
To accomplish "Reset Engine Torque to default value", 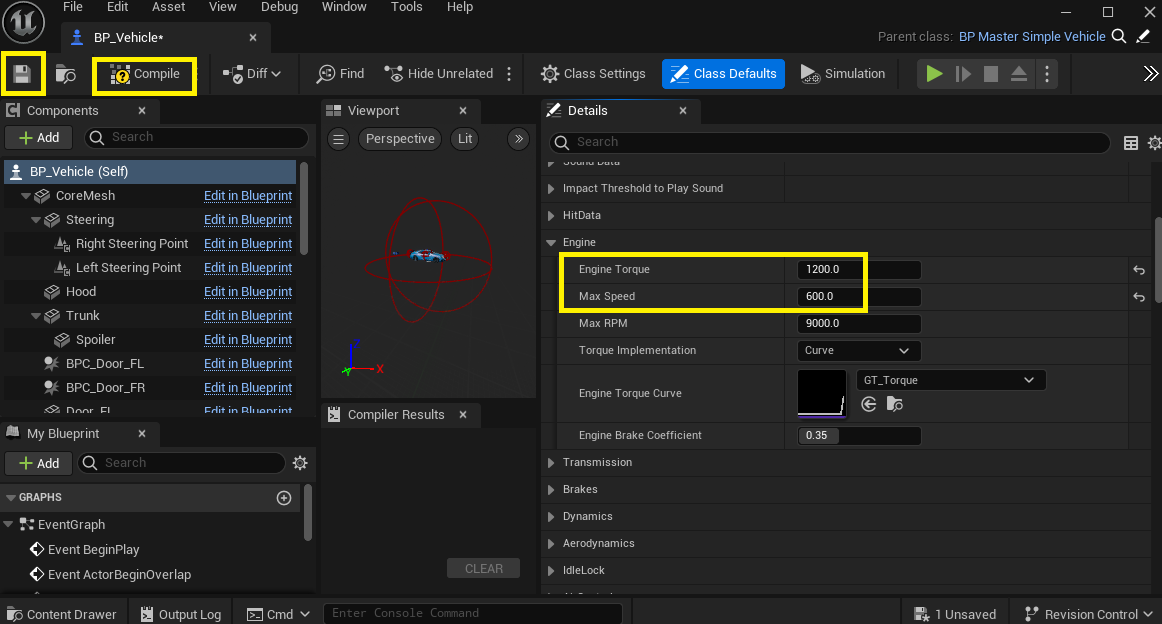I will pyautogui.click(x=1138, y=270).
